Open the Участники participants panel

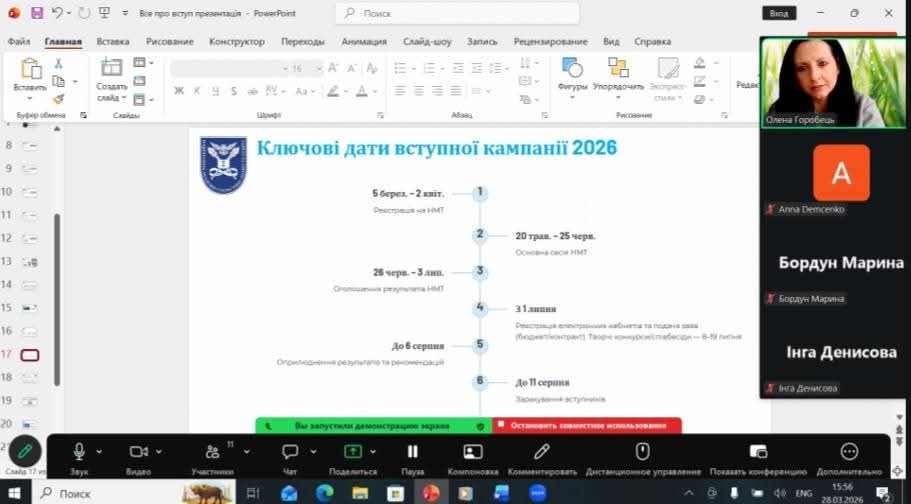coord(212,451)
